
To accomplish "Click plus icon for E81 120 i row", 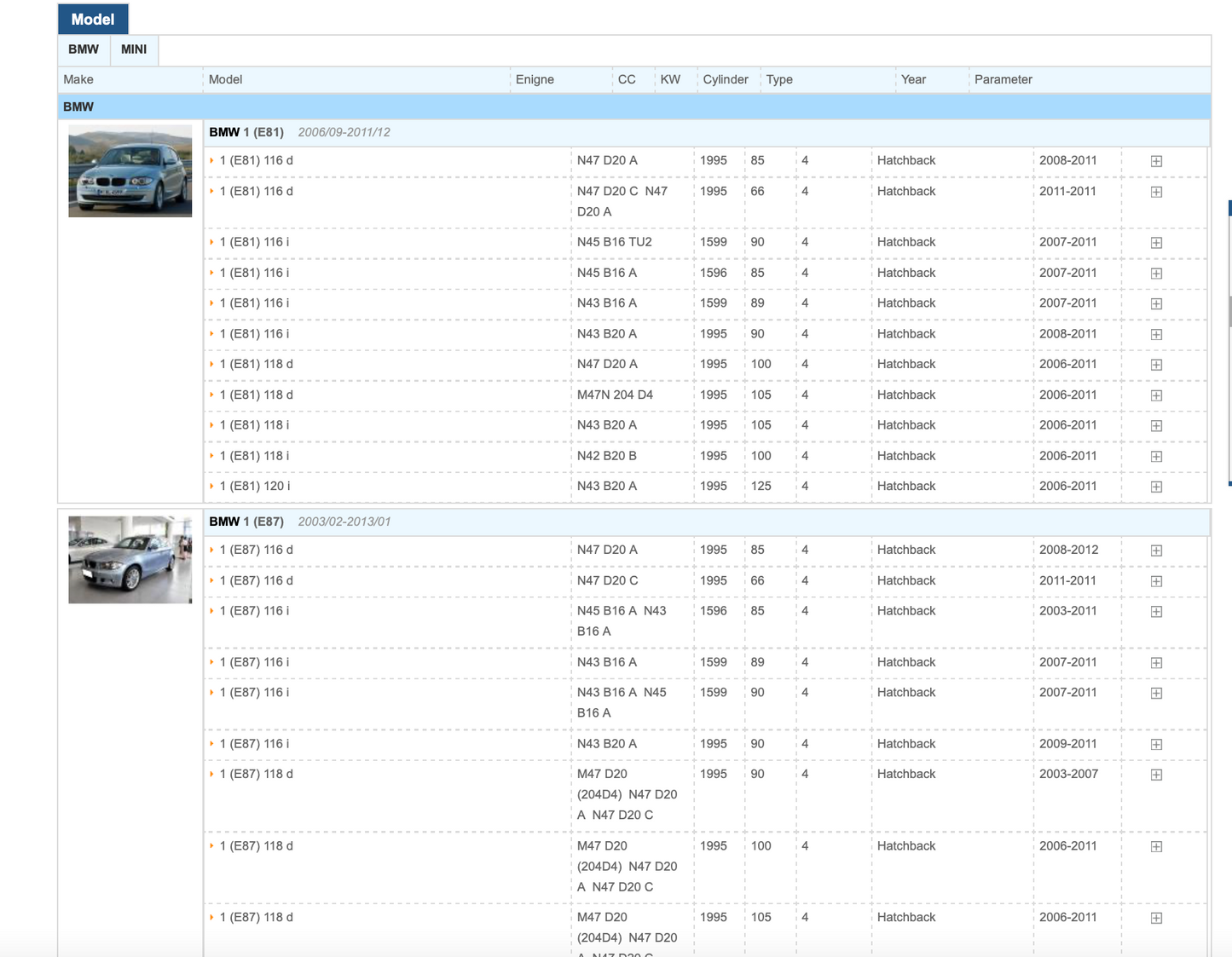I will point(1156,487).
